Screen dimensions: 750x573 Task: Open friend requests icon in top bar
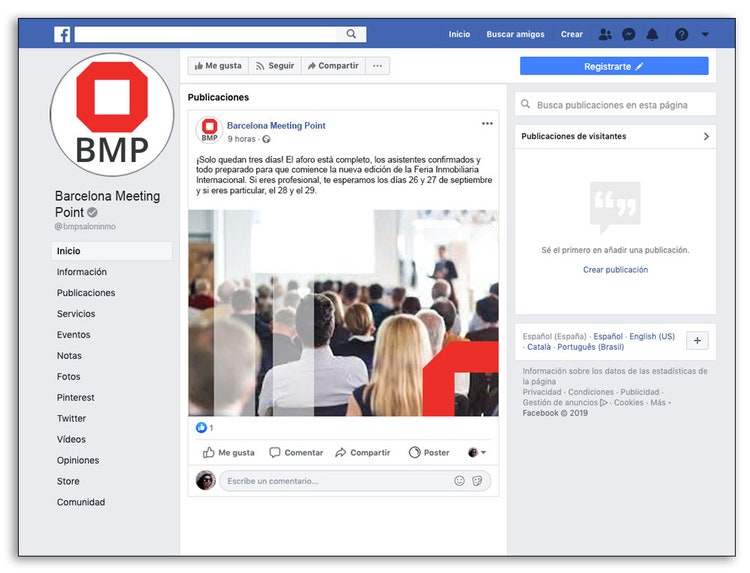pyautogui.click(x=605, y=34)
